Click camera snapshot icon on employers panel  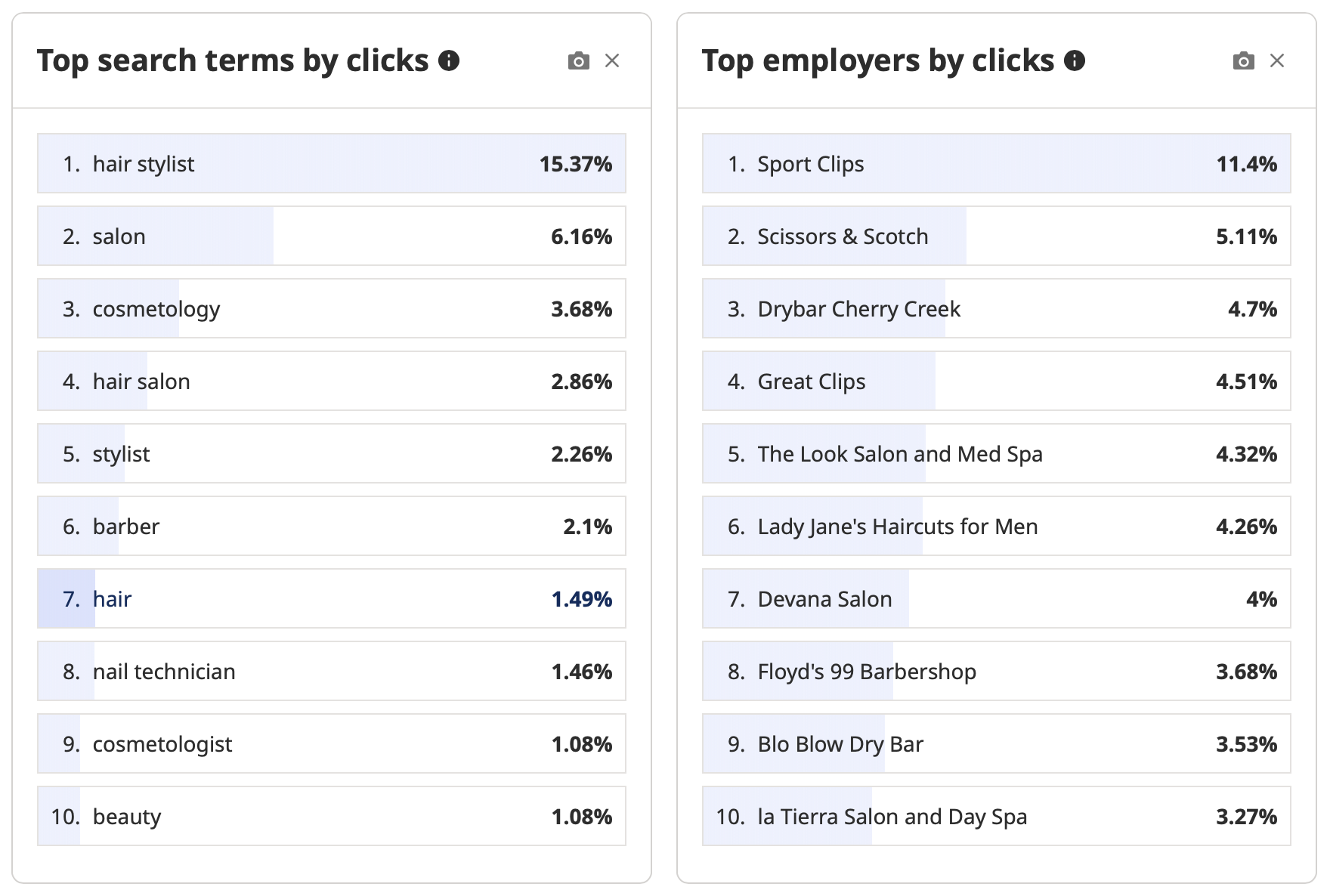pos(1244,60)
